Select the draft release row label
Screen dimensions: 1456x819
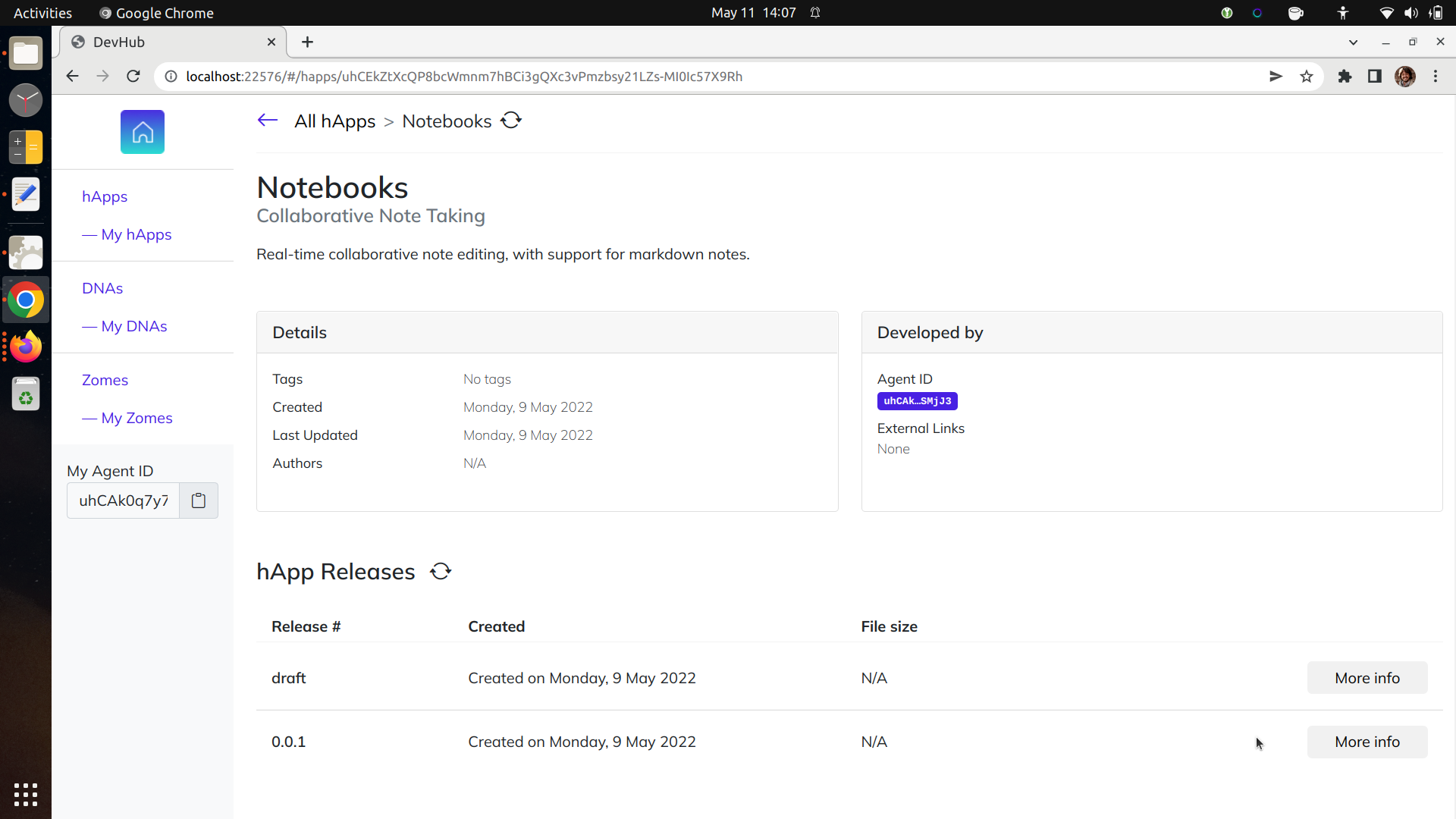289,678
